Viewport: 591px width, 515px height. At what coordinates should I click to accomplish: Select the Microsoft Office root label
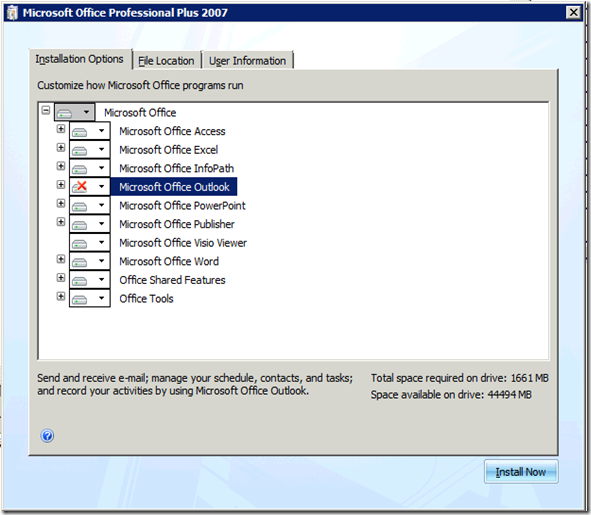pyautogui.click(x=140, y=112)
